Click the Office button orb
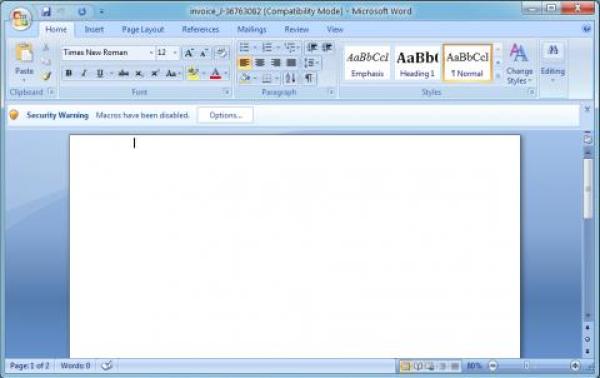Viewport: 600px width, 378px height. (x=21, y=18)
